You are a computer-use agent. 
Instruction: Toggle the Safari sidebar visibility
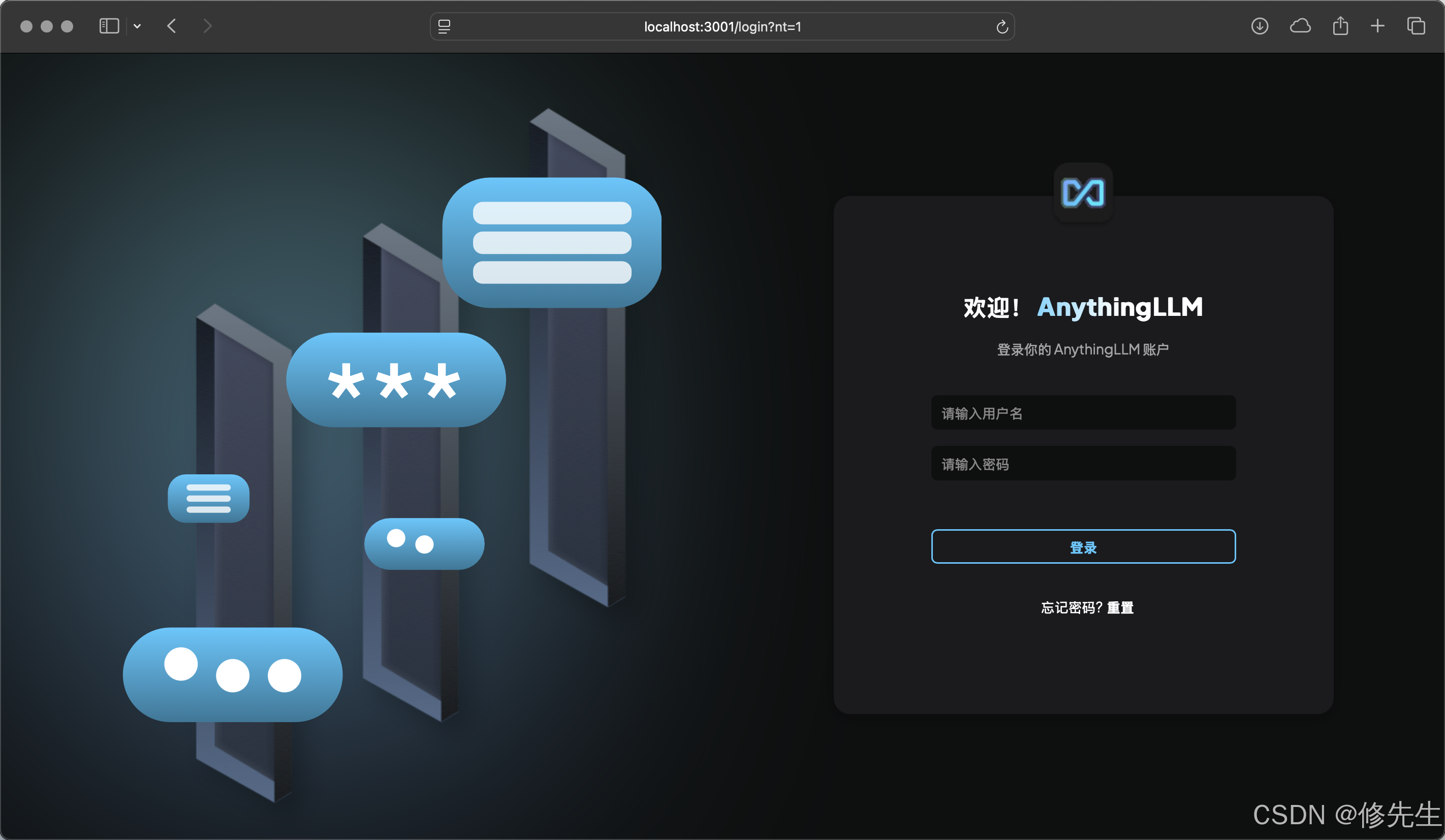[x=109, y=26]
